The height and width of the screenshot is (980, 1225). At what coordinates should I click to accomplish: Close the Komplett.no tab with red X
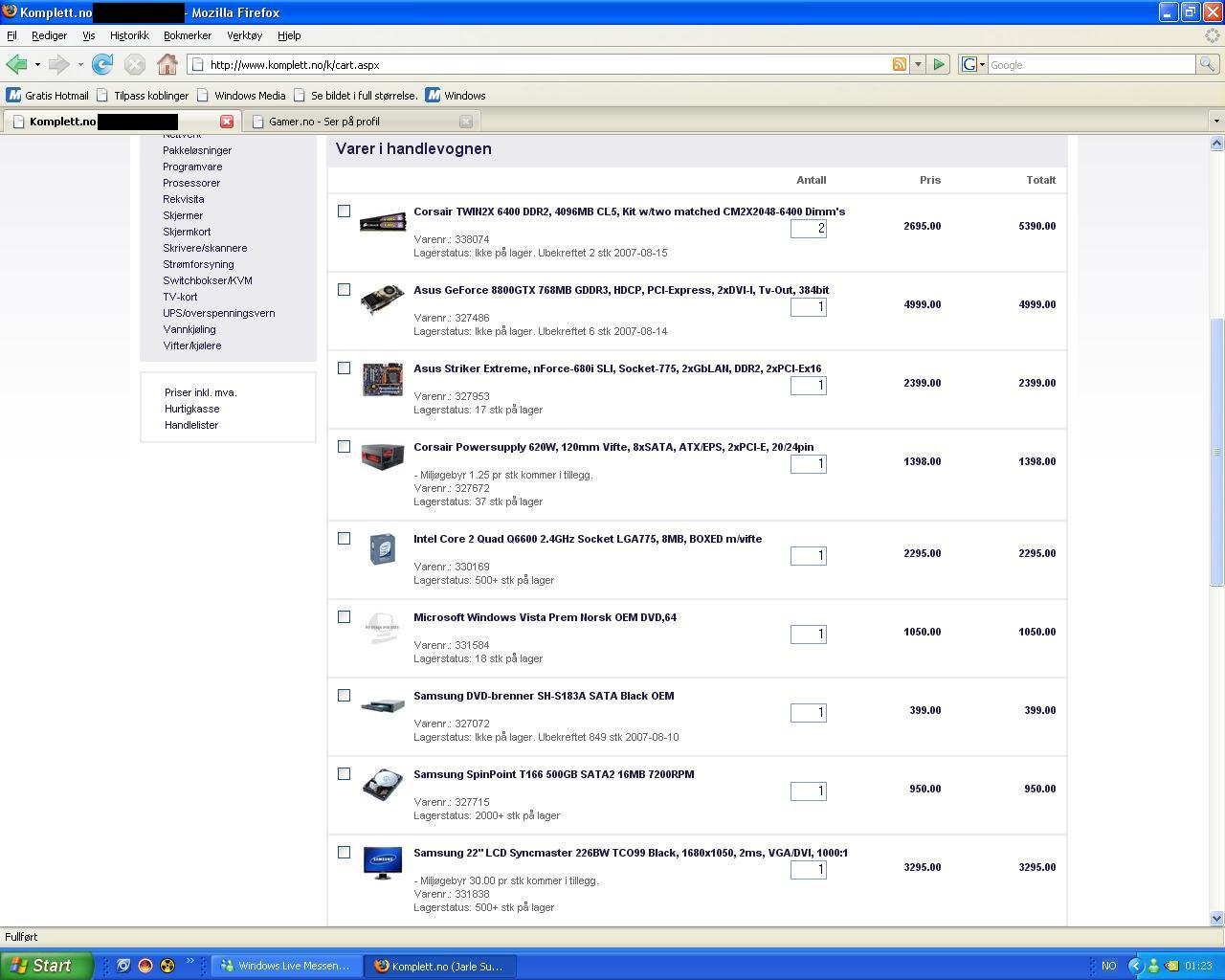click(227, 122)
